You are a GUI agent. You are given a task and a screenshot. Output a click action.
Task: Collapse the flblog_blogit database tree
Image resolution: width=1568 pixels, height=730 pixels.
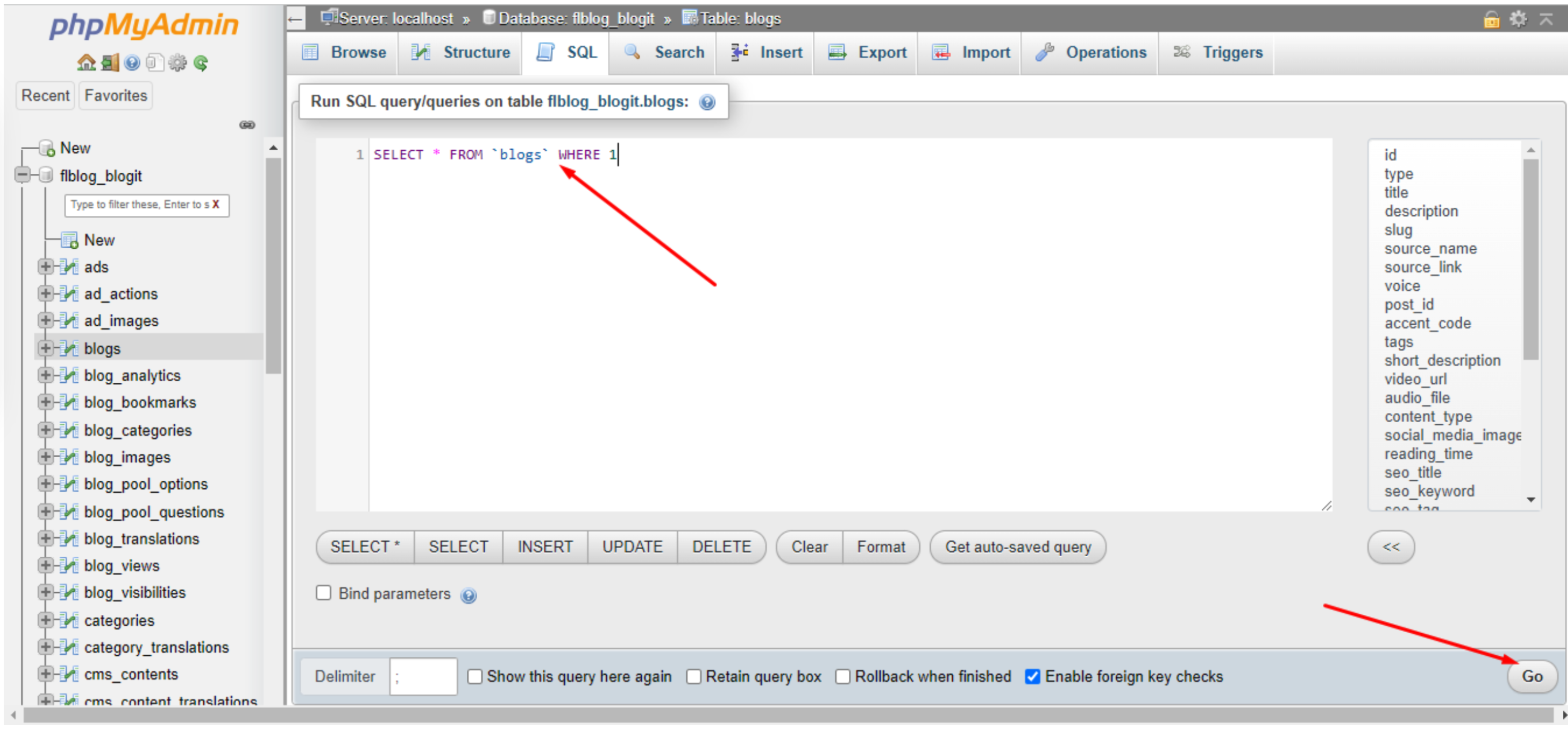(22, 176)
